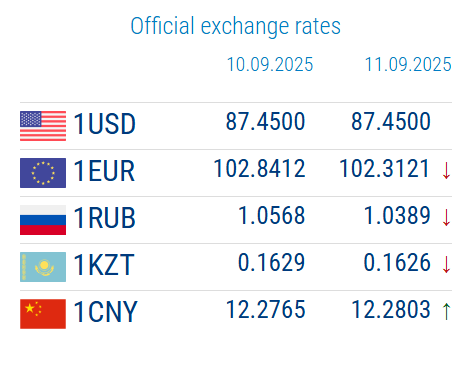The height and width of the screenshot is (371, 469).
Task: Click the 1KZT currency label
Action: pos(104,265)
